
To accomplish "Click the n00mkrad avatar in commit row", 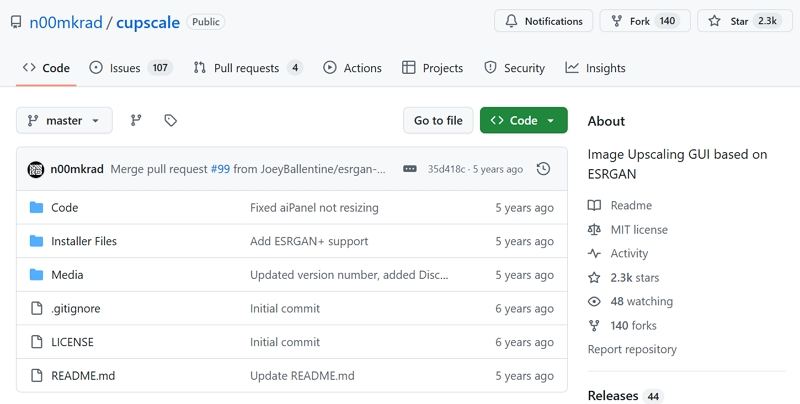I will [36, 169].
